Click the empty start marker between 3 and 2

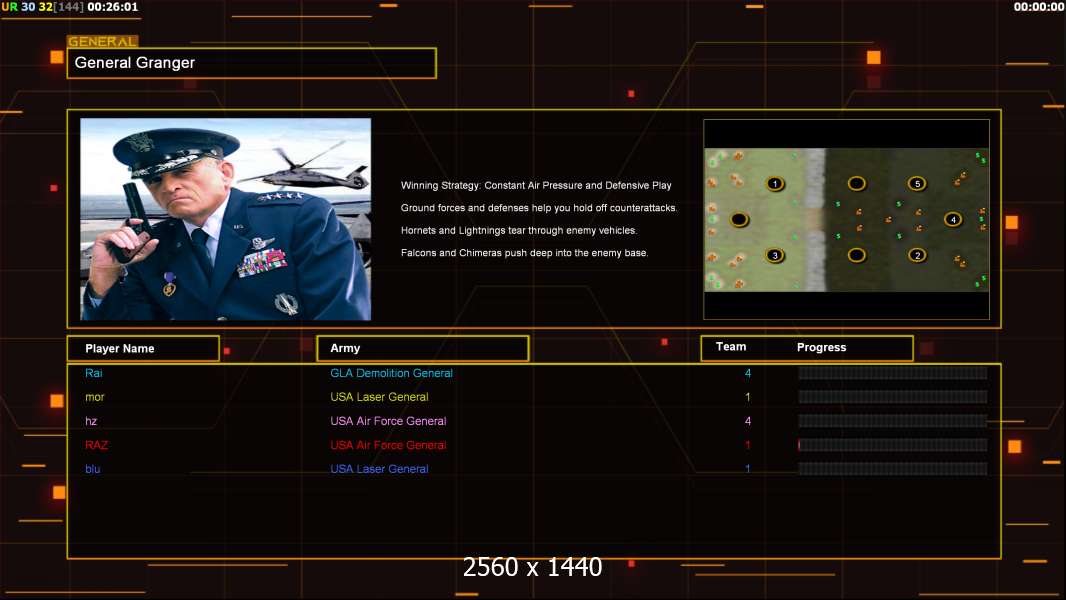pyautogui.click(x=857, y=255)
